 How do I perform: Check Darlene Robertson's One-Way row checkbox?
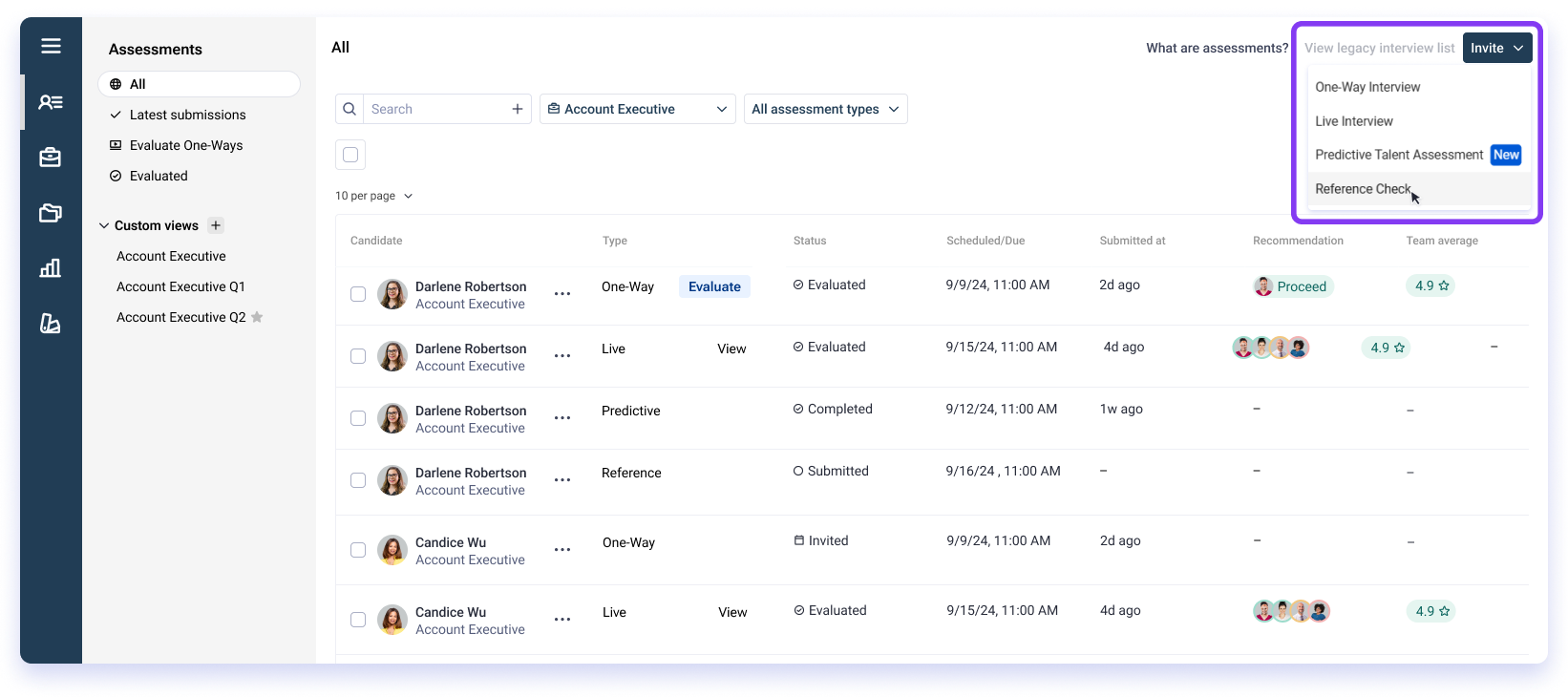[358, 294]
